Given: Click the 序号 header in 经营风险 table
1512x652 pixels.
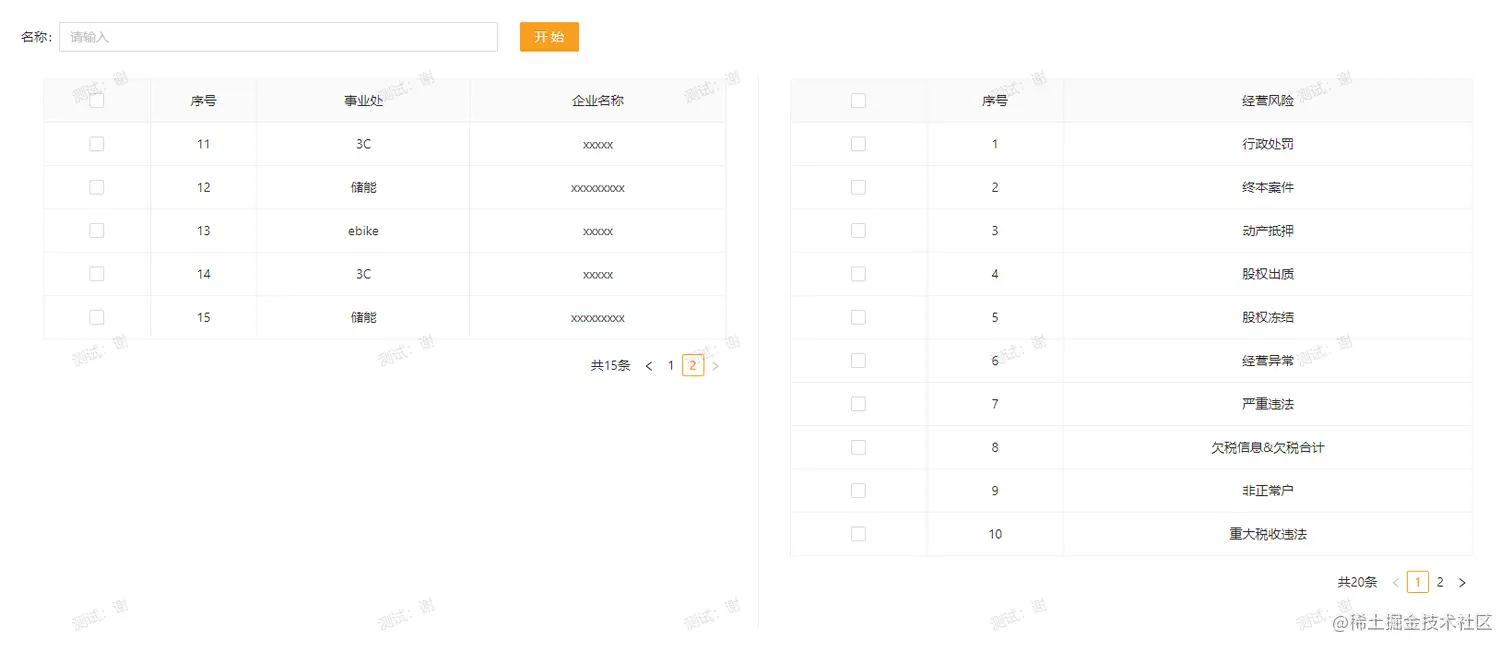Looking at the screenshot, I should [x=995, y=101].
